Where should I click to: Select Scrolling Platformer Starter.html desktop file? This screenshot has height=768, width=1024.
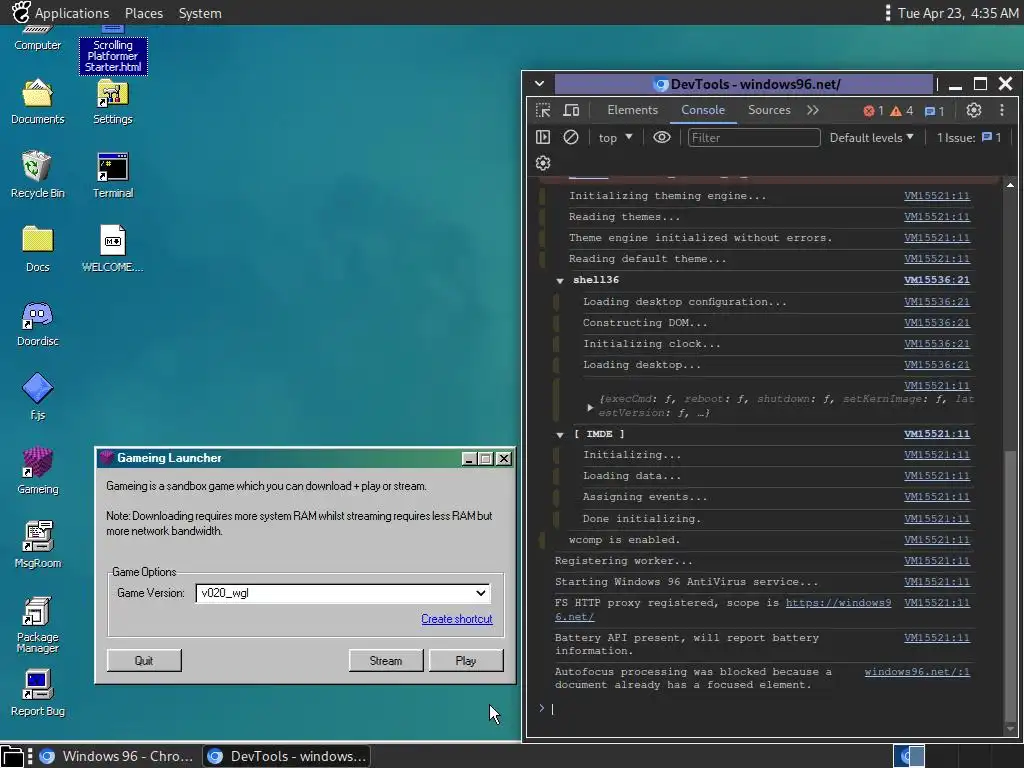[x=113, y=52]
